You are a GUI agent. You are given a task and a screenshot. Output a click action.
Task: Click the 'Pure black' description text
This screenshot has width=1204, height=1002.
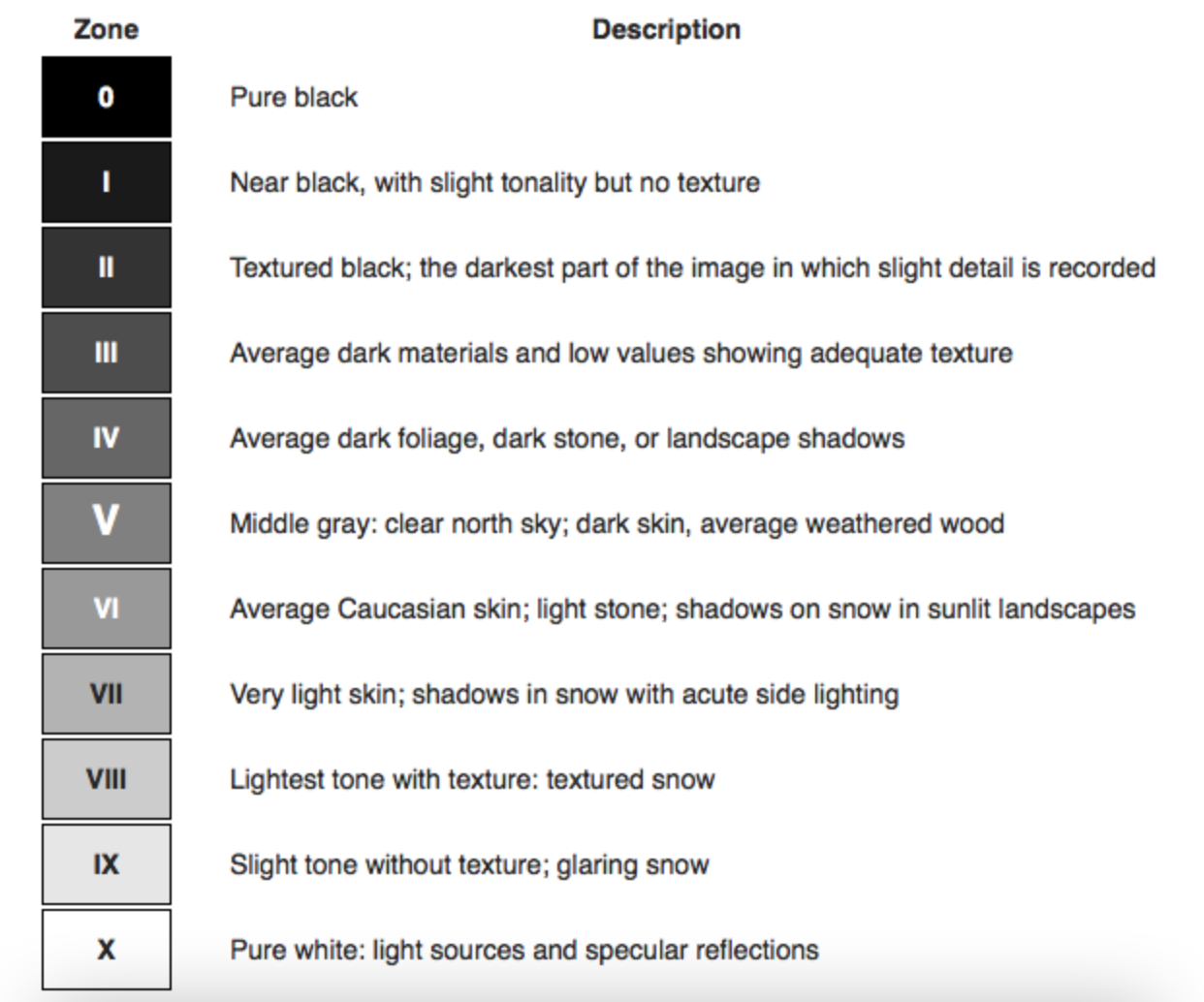[294, 98]
